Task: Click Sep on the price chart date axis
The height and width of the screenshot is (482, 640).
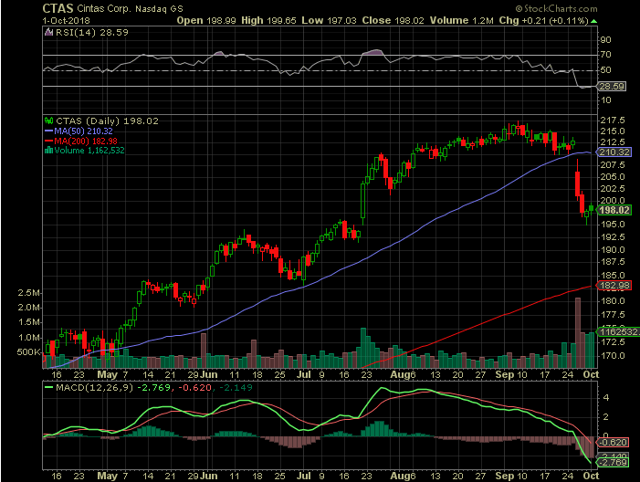Action: point(504,375)
